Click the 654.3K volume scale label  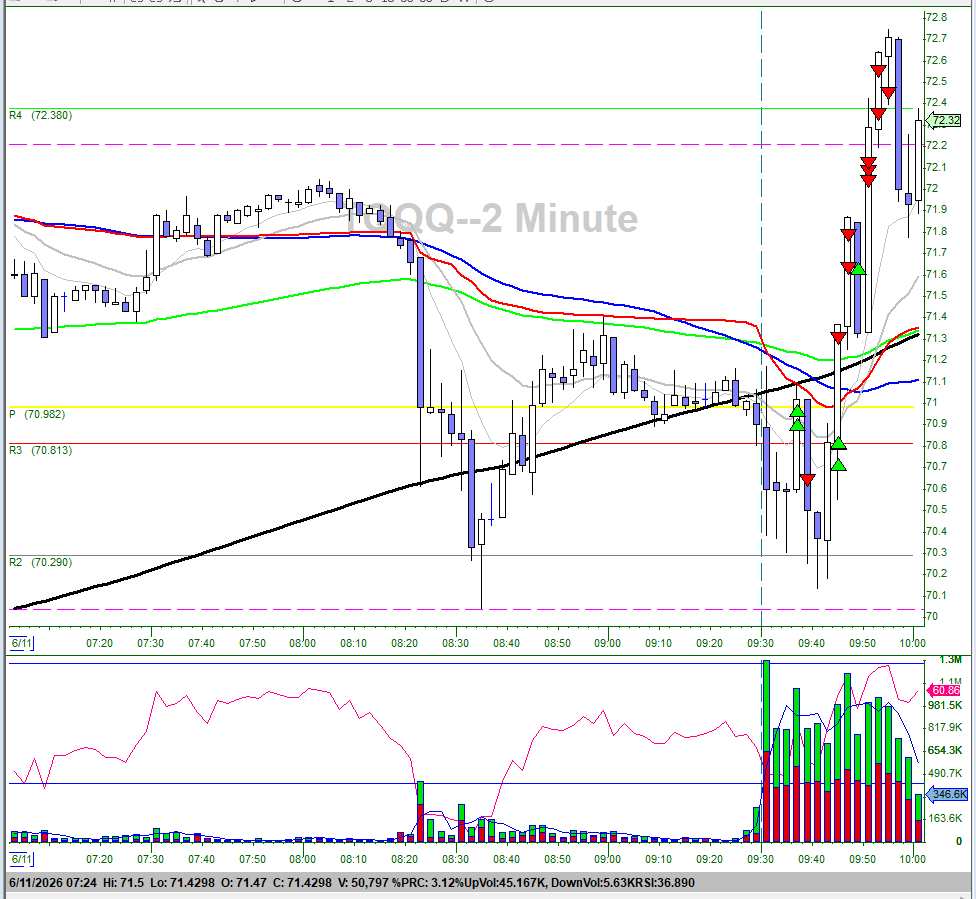coord(946,750)
